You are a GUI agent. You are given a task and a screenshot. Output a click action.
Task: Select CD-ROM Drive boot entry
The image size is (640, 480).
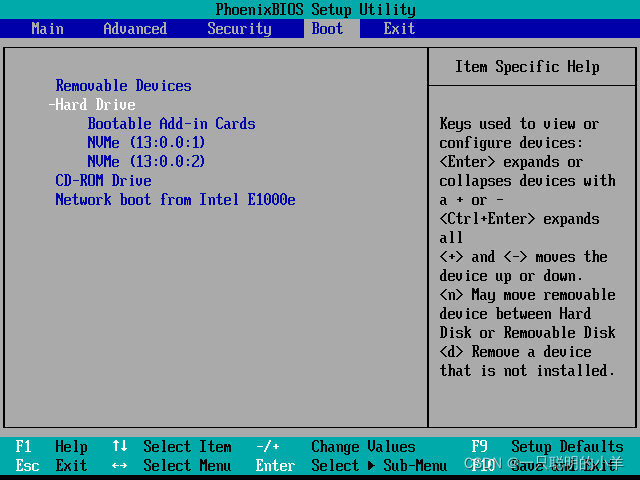point(103,181)
